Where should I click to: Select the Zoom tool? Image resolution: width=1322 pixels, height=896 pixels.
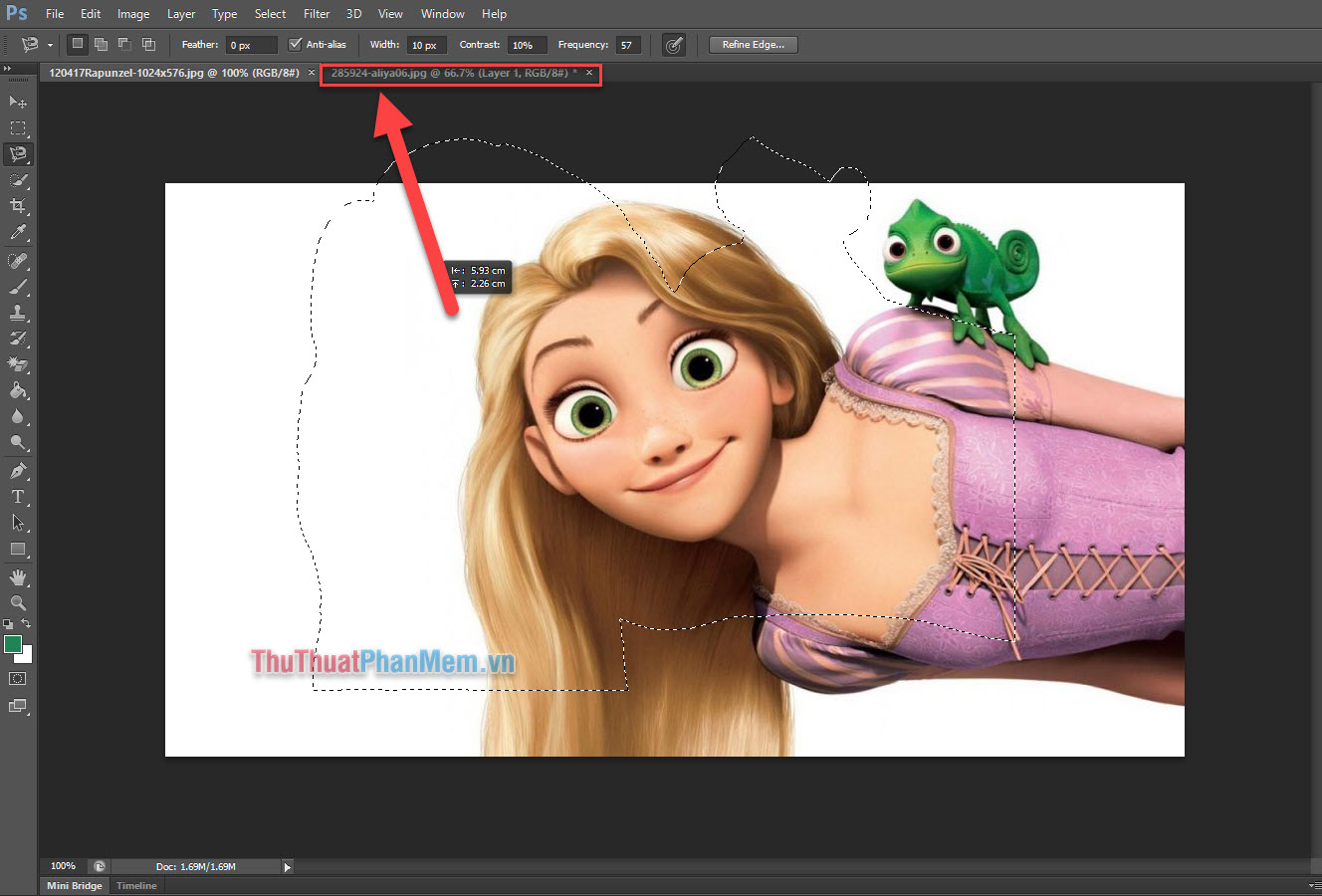[18, 602]
